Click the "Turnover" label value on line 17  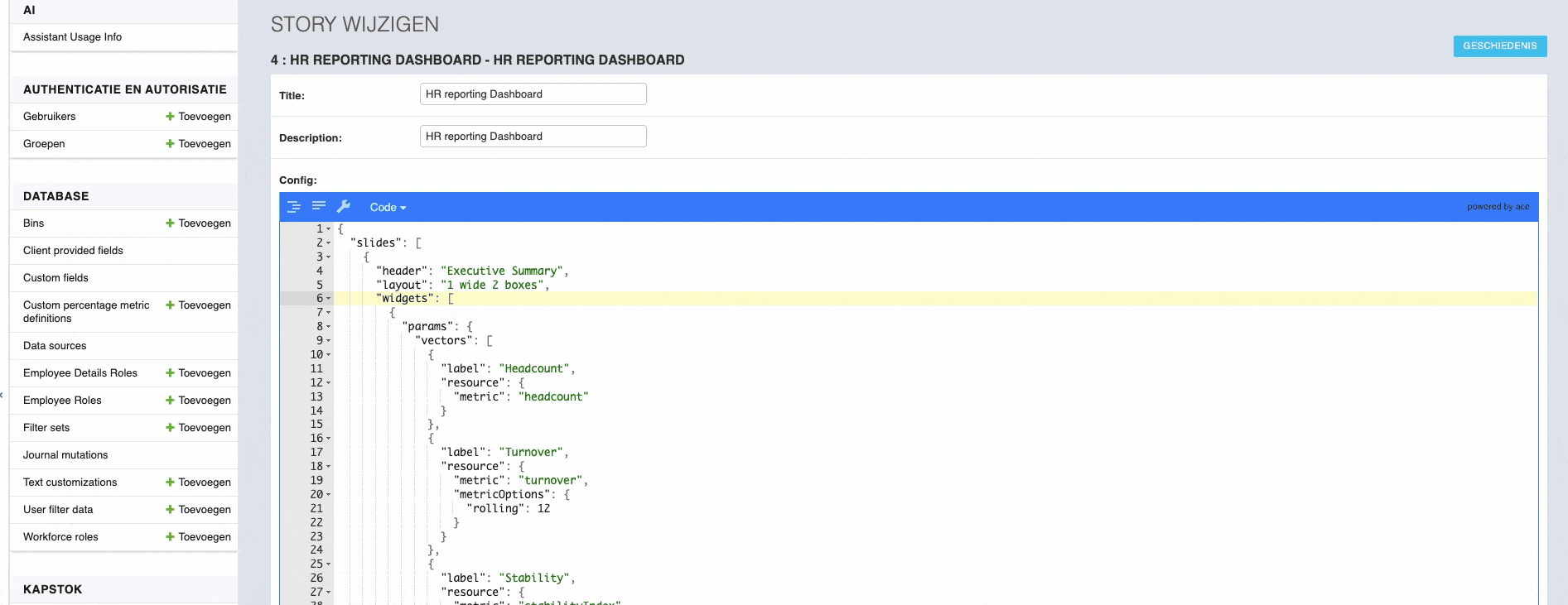pos(531,453)
